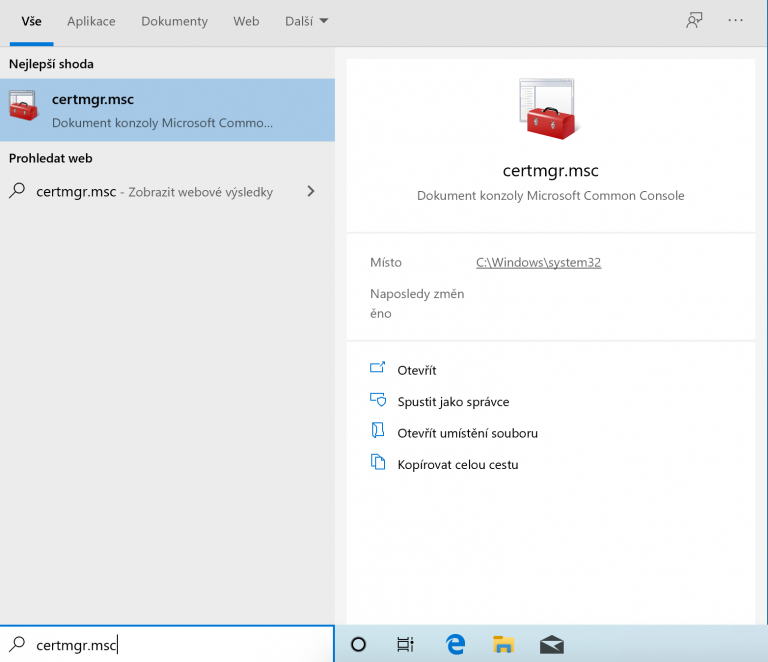Click the feedback person icon

694,21
